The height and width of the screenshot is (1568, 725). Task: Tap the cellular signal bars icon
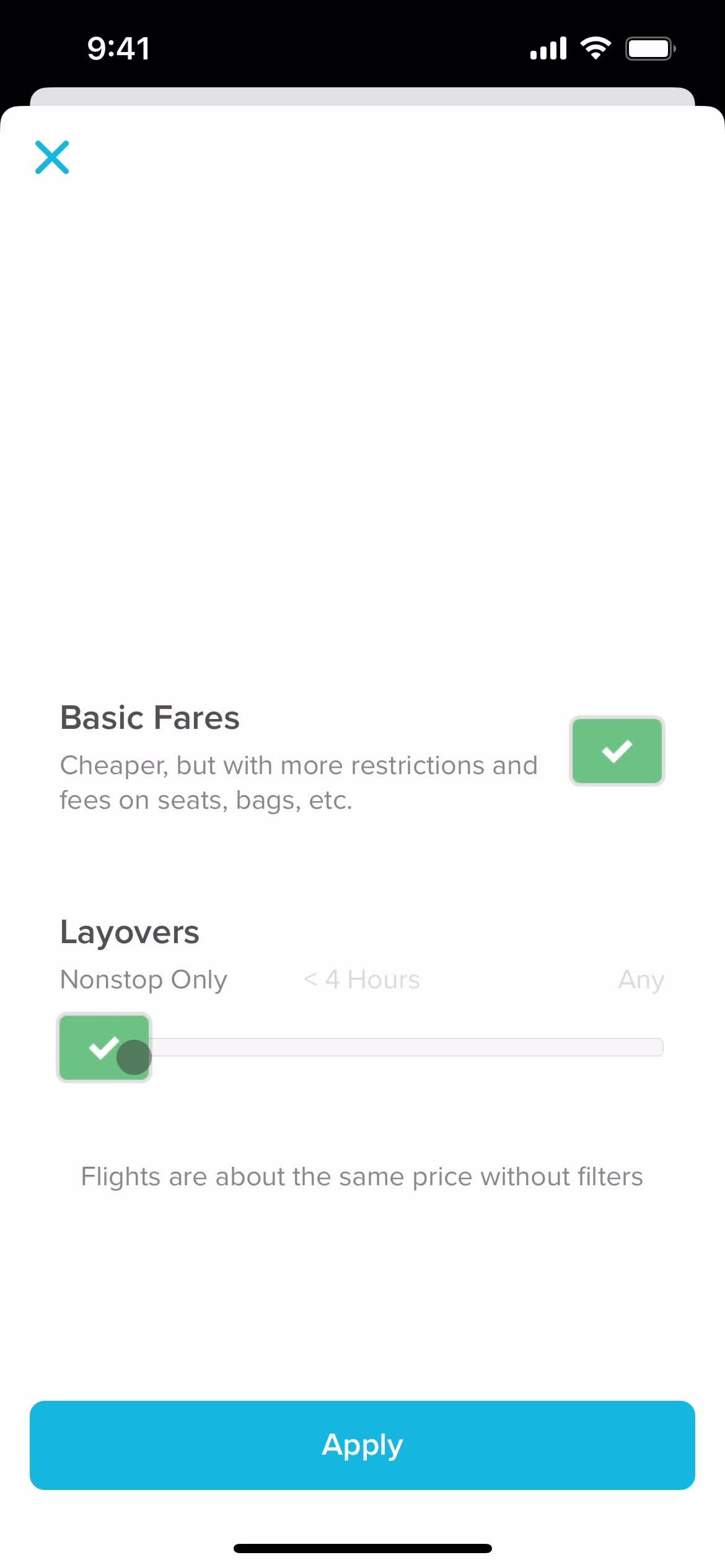coord(548,48)
